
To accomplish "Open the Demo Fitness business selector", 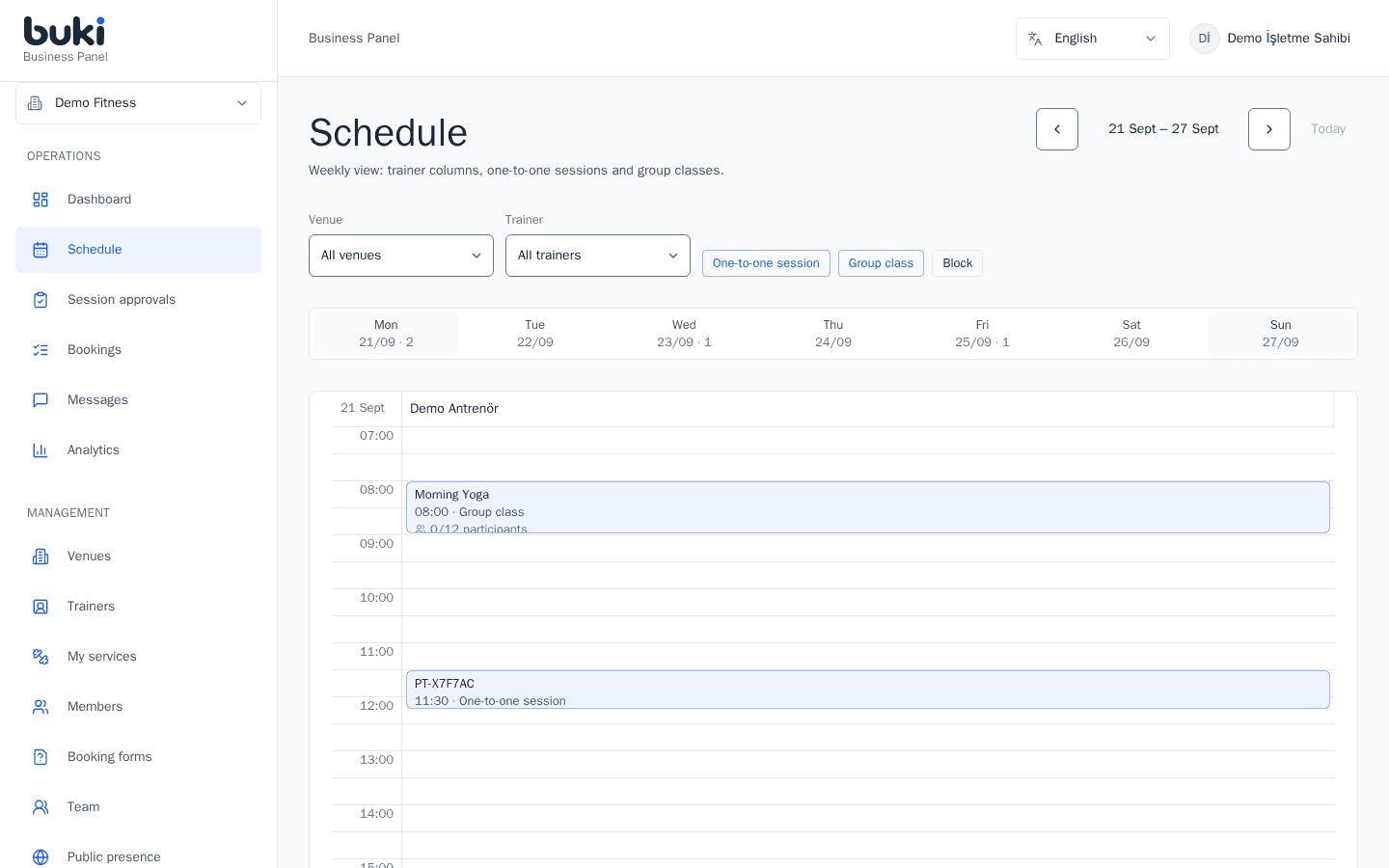I will [x=138, y=103].
